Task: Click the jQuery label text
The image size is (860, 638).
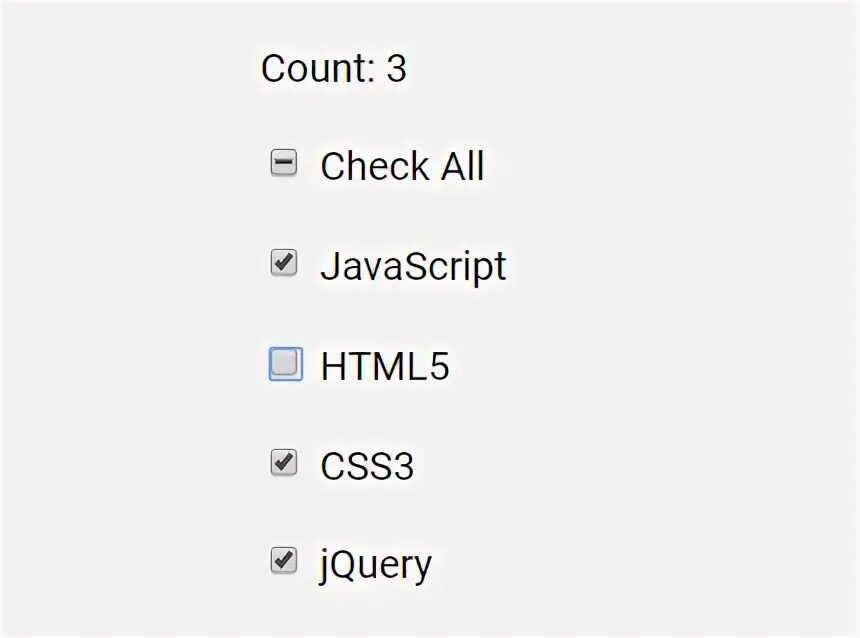Action: (x=376, y=566)
